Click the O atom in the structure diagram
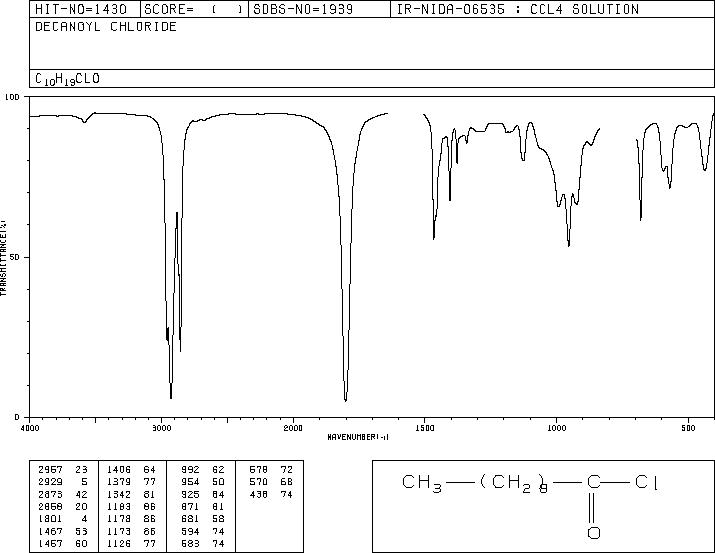This screenshot has height=553, width=715. [x=594, y=532]
